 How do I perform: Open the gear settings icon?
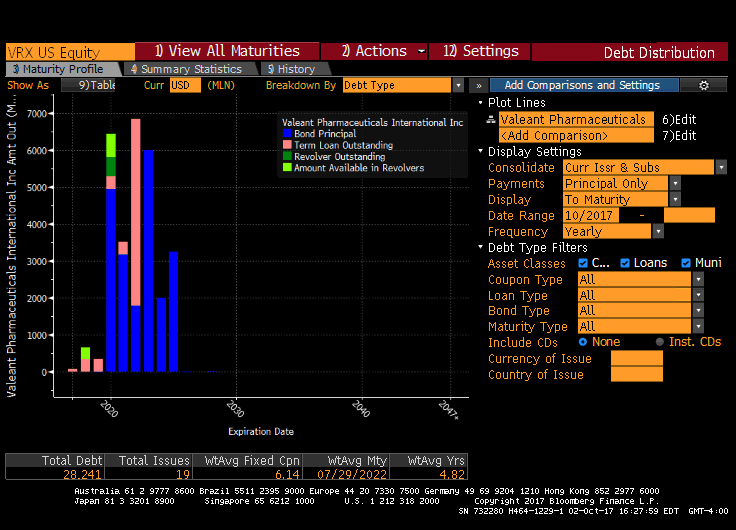pyautogui.click(x=704, y=85)
